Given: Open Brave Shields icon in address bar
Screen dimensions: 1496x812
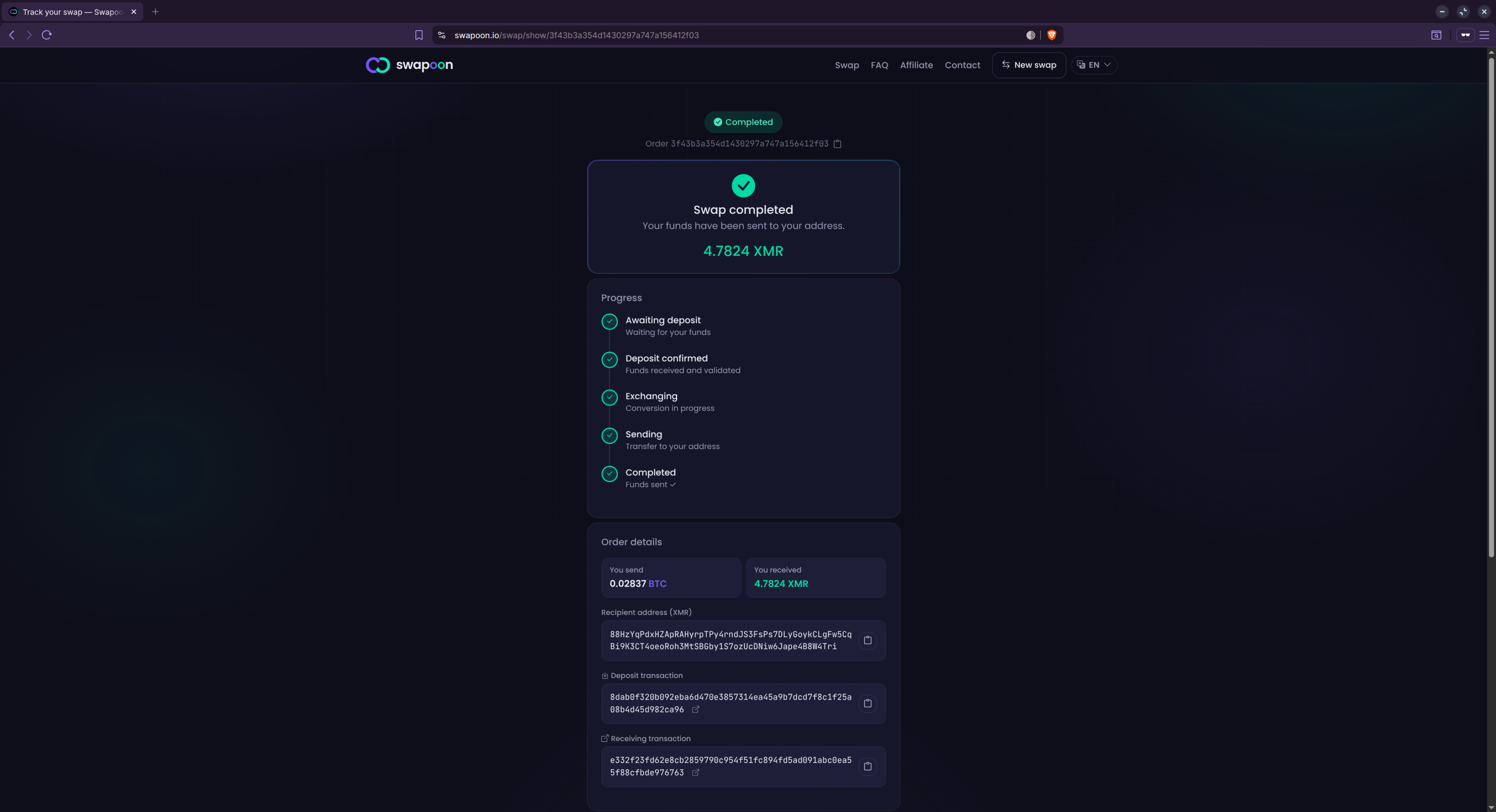Looking at the screenshot, I should pos(1052,35).
